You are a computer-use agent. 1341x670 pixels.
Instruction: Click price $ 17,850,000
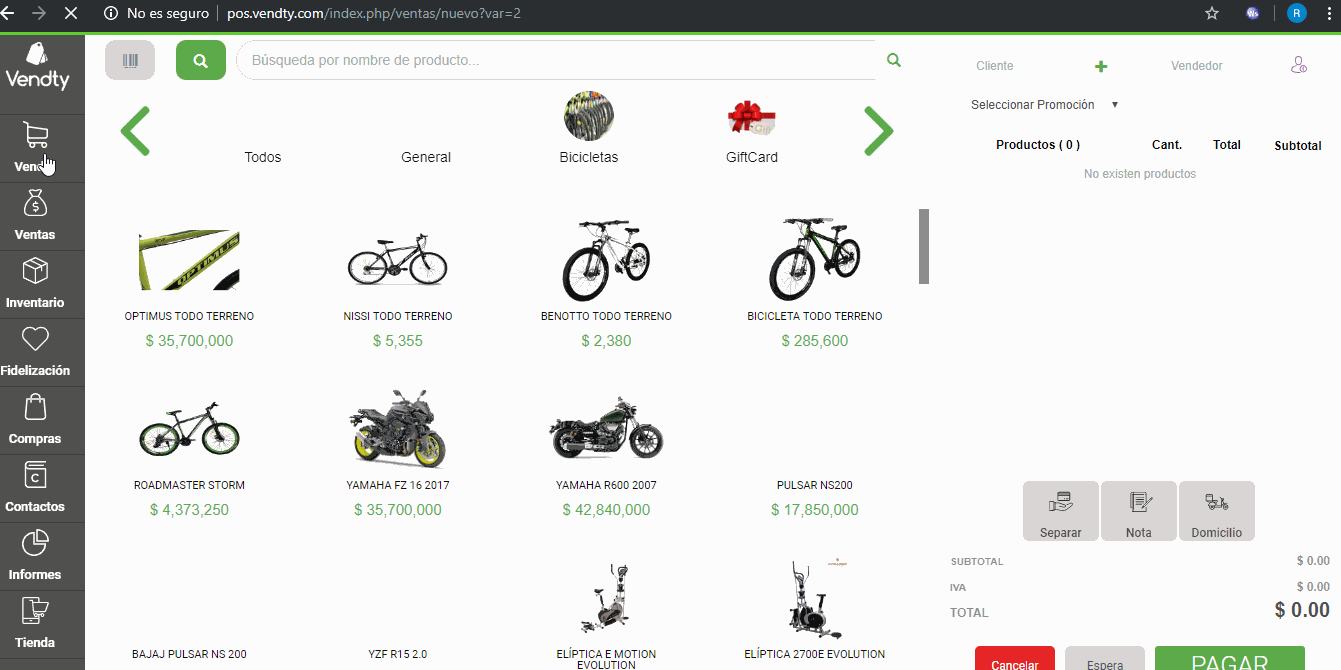point(815,510)
